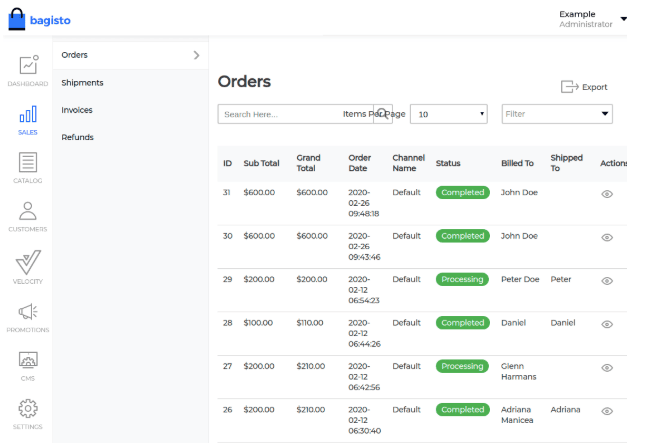Screen dimensions: 656x448
Task: Click the Shipped To name Adriana
Action: [x=565, y=410]
